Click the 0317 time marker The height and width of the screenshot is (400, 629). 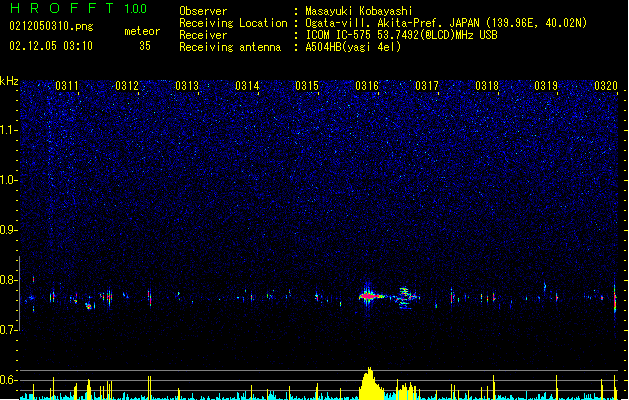[427, 86]
